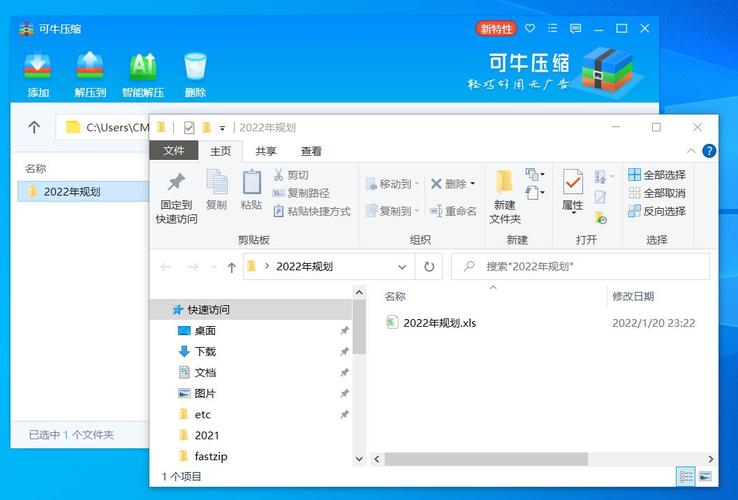Go up one level in 可牛压缩 path bar
Screen dimensions: 738x500
[x=34, y=127]
